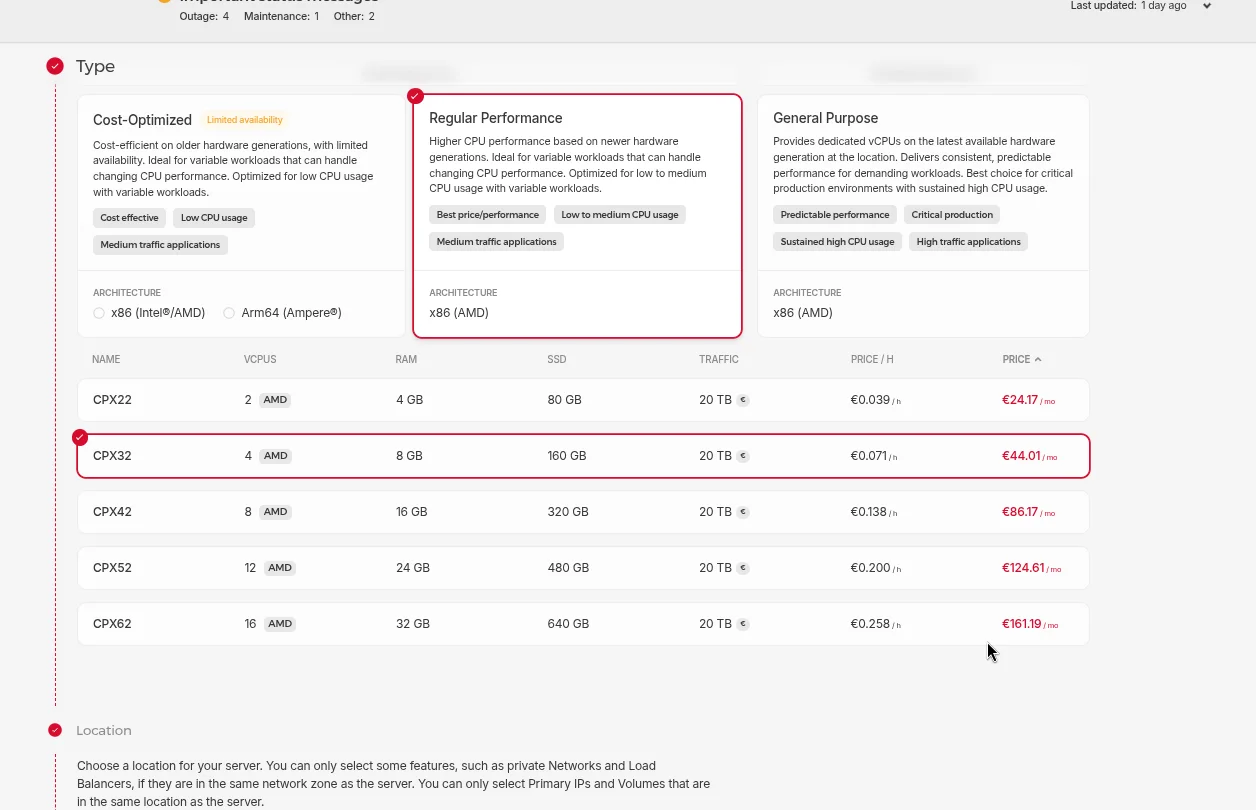Screen dimensions: 1256x810
Task: Select the CPX52 server name
Action: coord(112,568)
